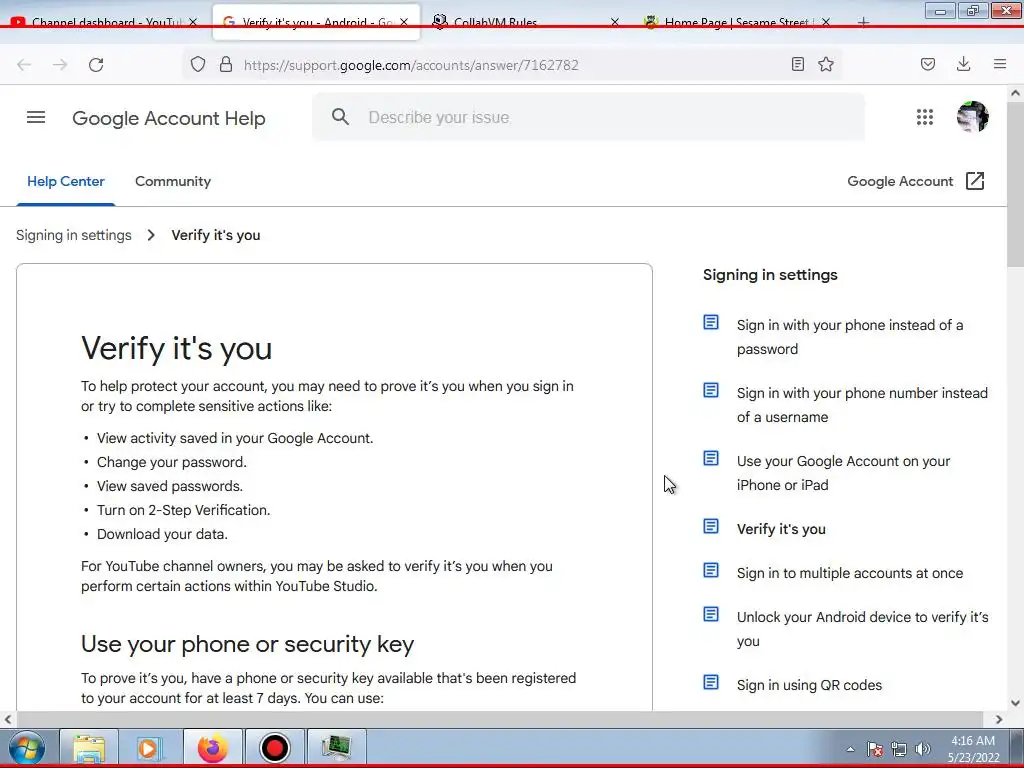Open a new browser tab

pos(863,22)
